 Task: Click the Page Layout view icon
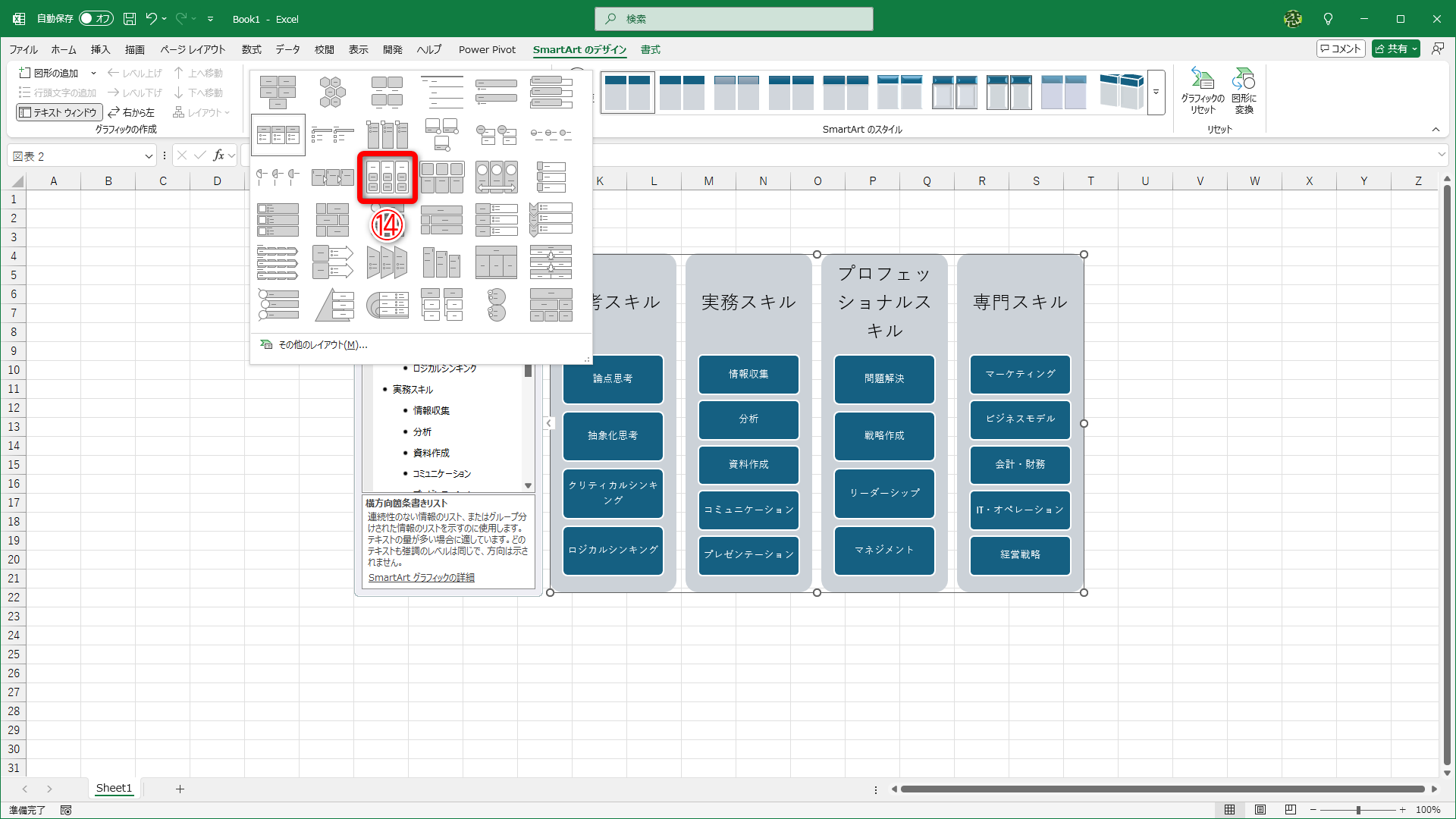point(1260,810)
